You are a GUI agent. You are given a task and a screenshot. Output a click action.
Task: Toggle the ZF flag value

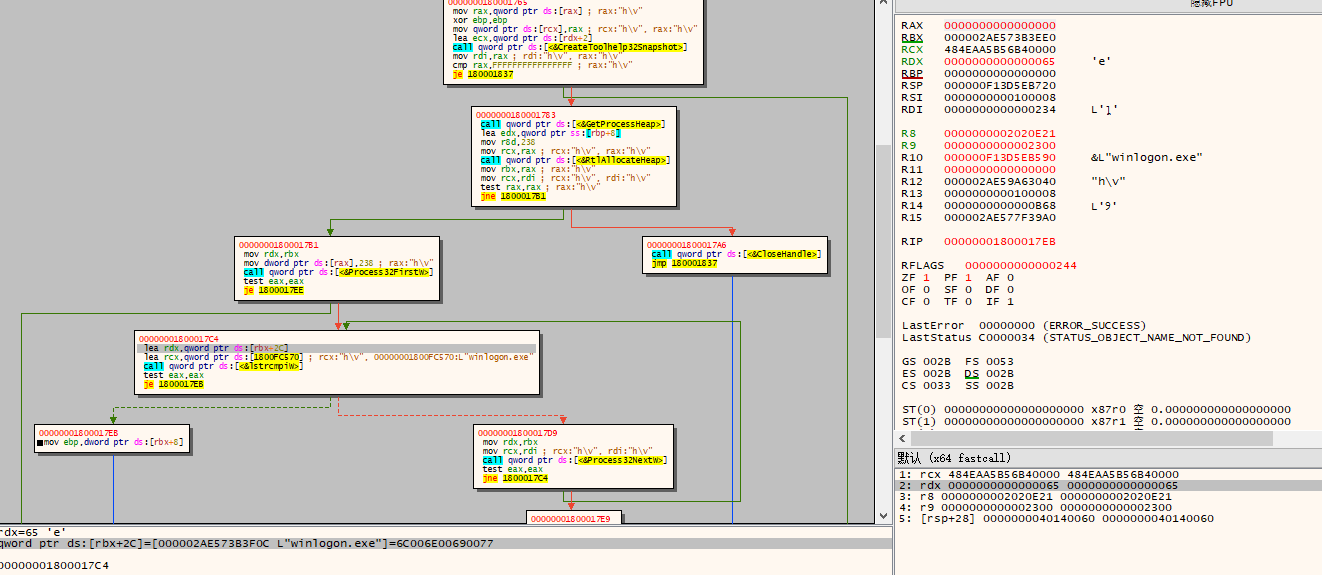click(x=925, y=277)
